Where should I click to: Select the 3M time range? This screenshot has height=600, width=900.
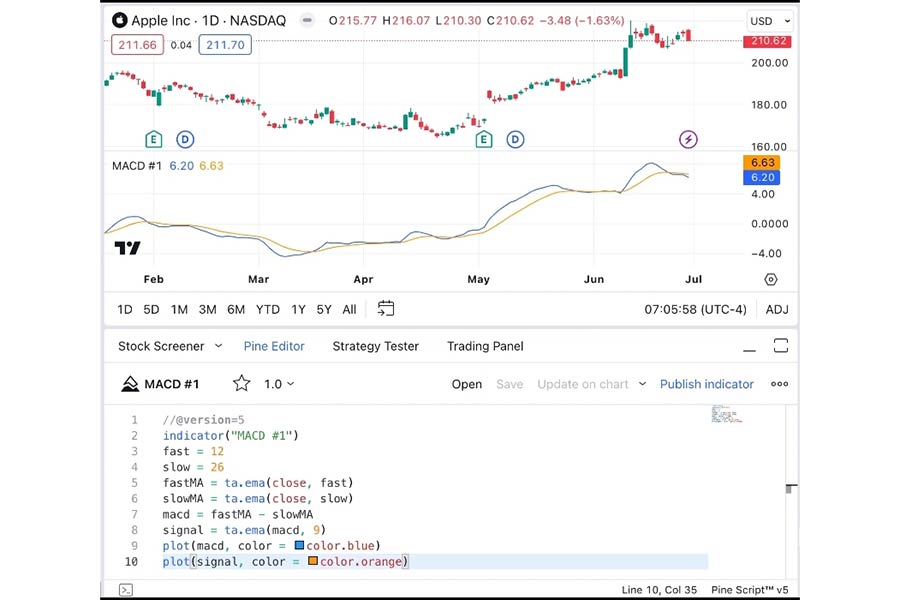(207, 309)
